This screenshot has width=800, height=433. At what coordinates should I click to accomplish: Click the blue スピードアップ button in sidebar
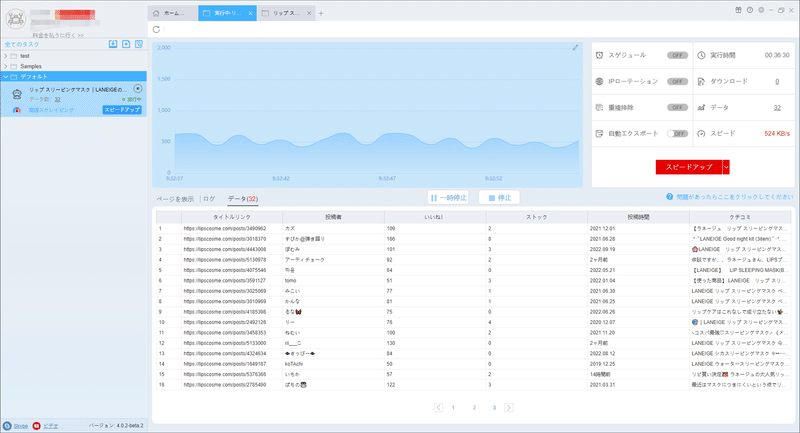pyautogui.click(x=122, y=110)
